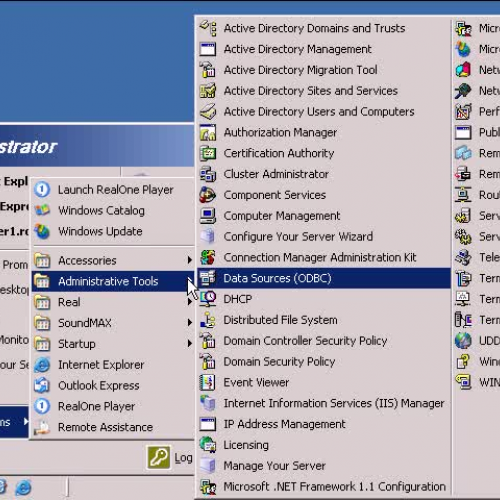This screenshot has width=500, height=500.
Task: Click the Distributed File System icon
Action: coord(208,320)
